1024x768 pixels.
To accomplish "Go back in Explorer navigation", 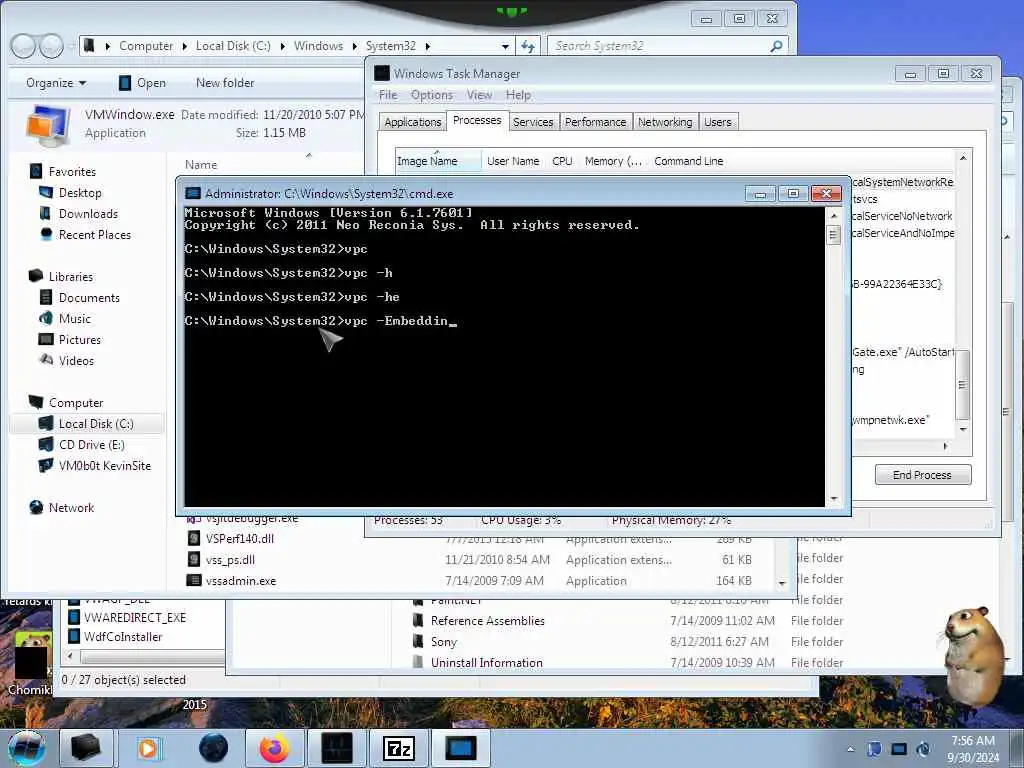I will [23, 46].
